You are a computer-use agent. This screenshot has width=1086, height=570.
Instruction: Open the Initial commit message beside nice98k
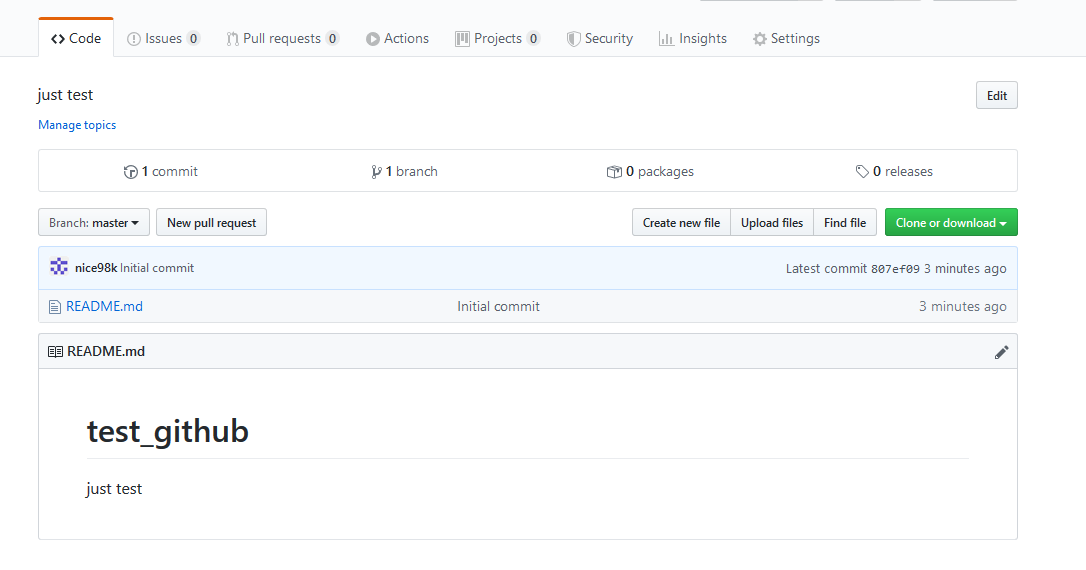pyautogui.click(x=157, y=268)
